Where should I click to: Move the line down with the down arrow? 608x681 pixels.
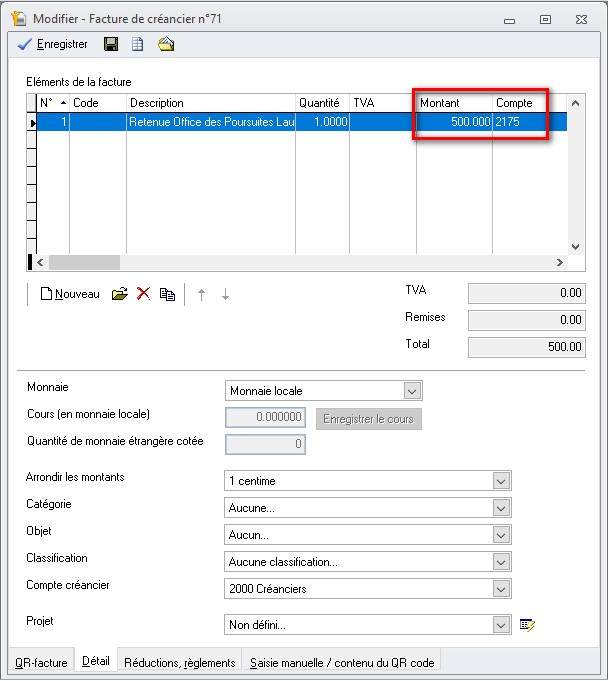(225, 294)
